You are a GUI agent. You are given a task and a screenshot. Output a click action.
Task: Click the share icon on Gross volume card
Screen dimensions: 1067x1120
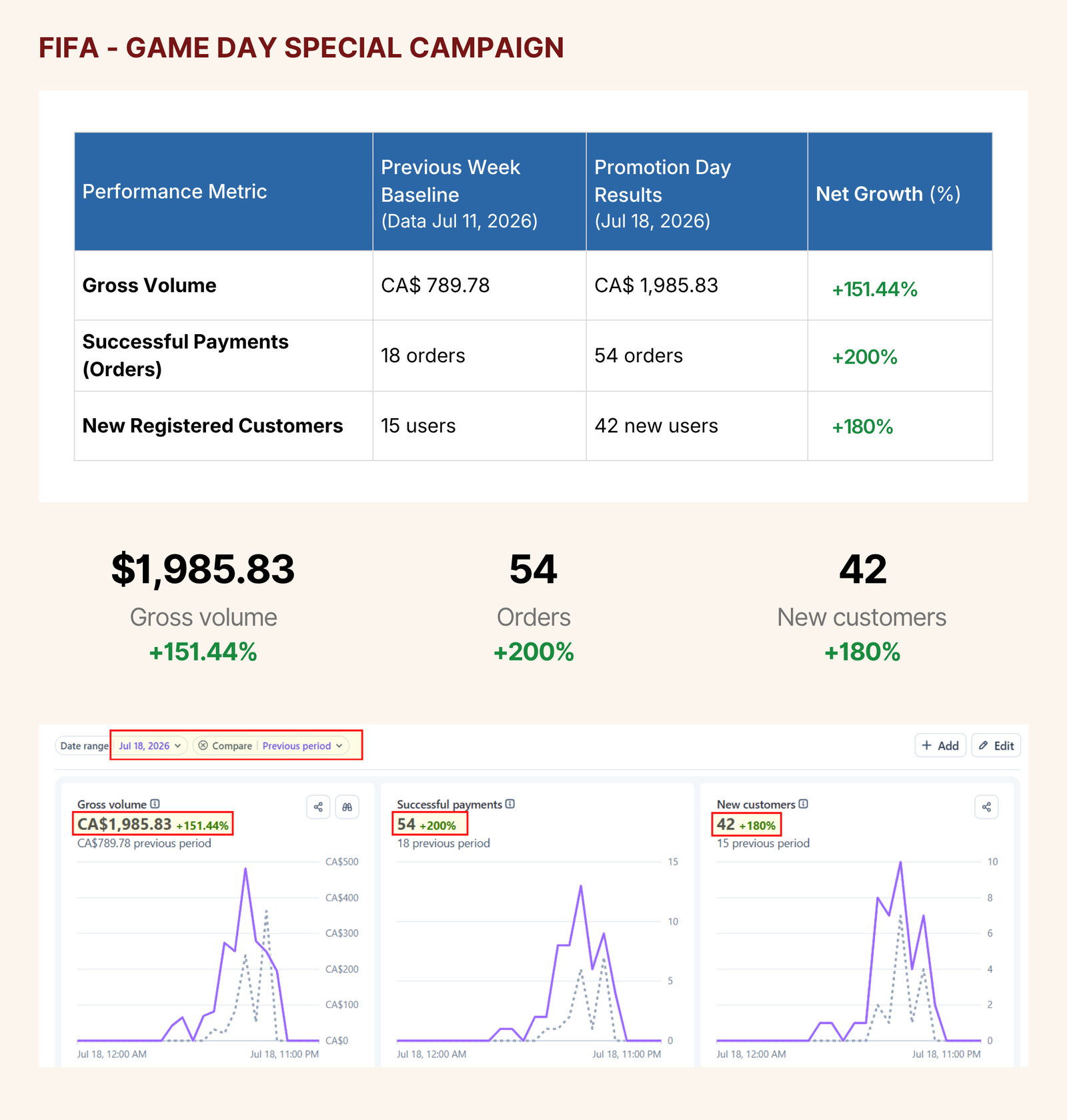click(318, 807)
